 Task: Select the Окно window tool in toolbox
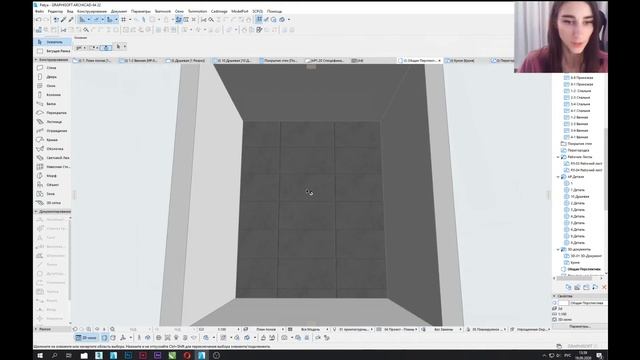(51, 86)
